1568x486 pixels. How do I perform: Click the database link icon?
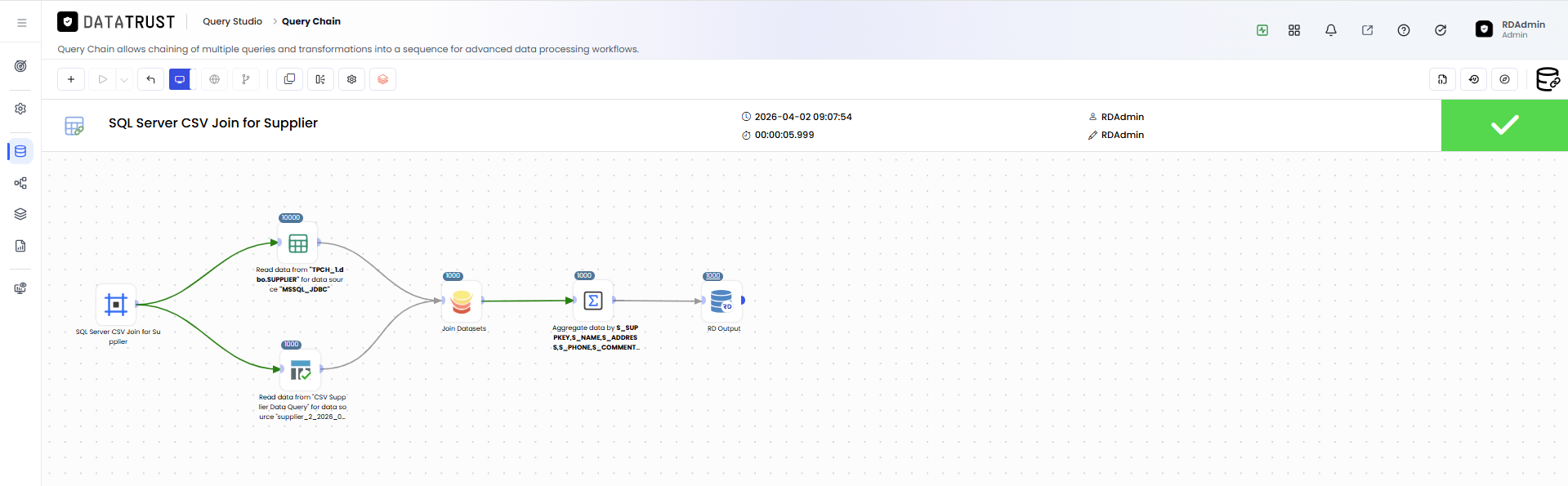[1548, 79]
